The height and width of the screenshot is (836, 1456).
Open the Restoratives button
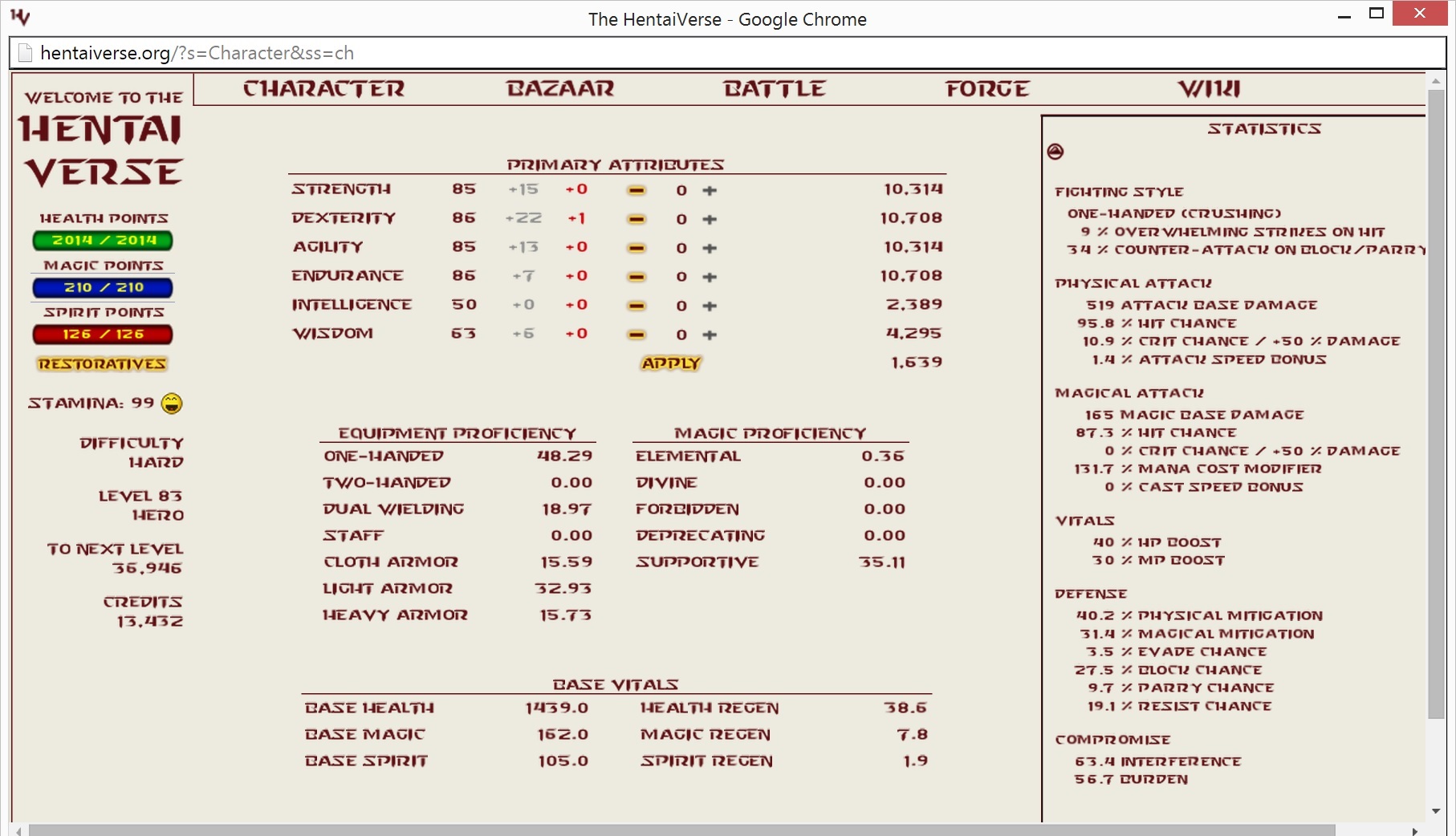[x=102, y=364]
